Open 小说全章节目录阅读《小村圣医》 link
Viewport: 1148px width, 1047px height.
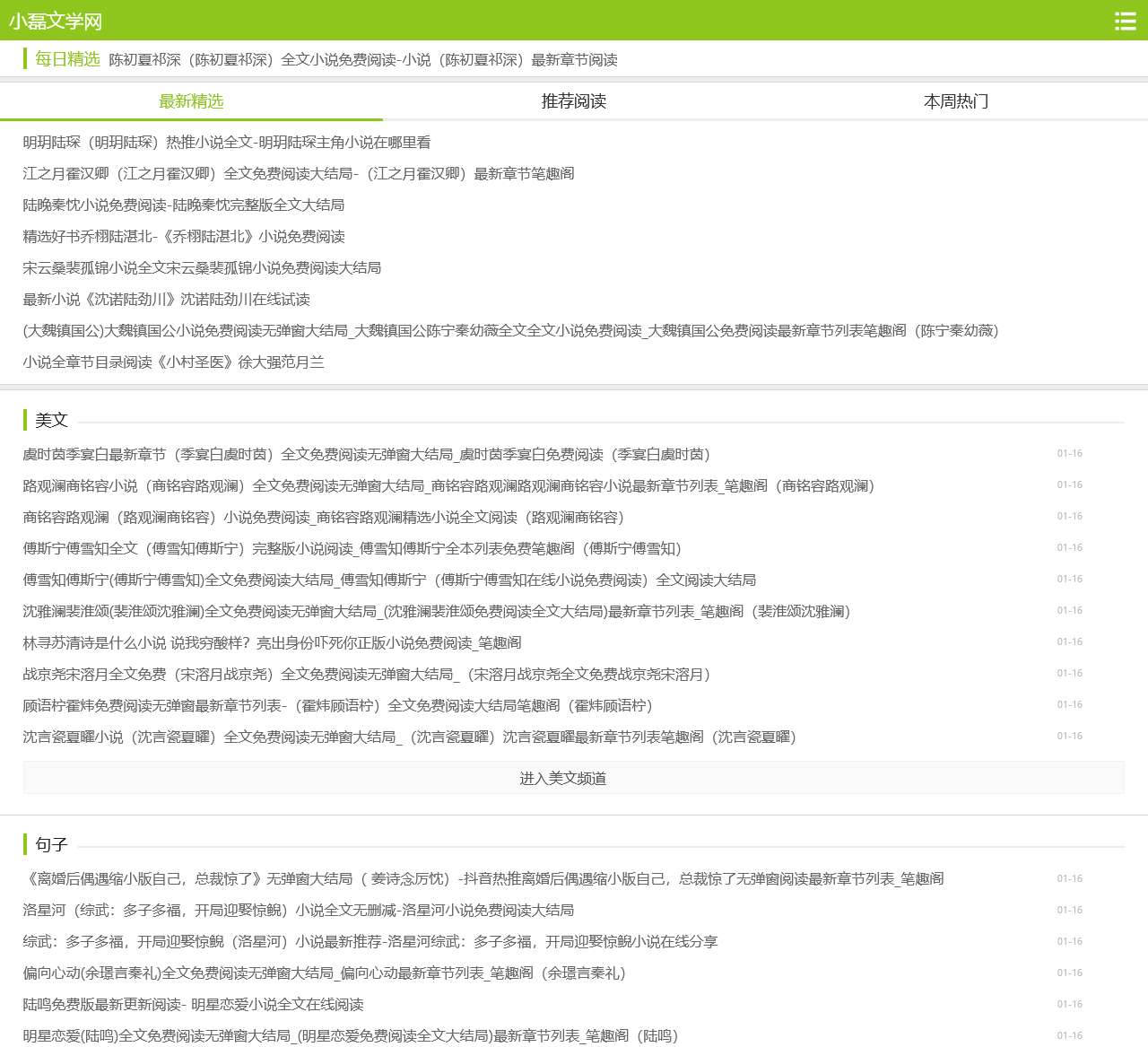[x=174, y=362]
